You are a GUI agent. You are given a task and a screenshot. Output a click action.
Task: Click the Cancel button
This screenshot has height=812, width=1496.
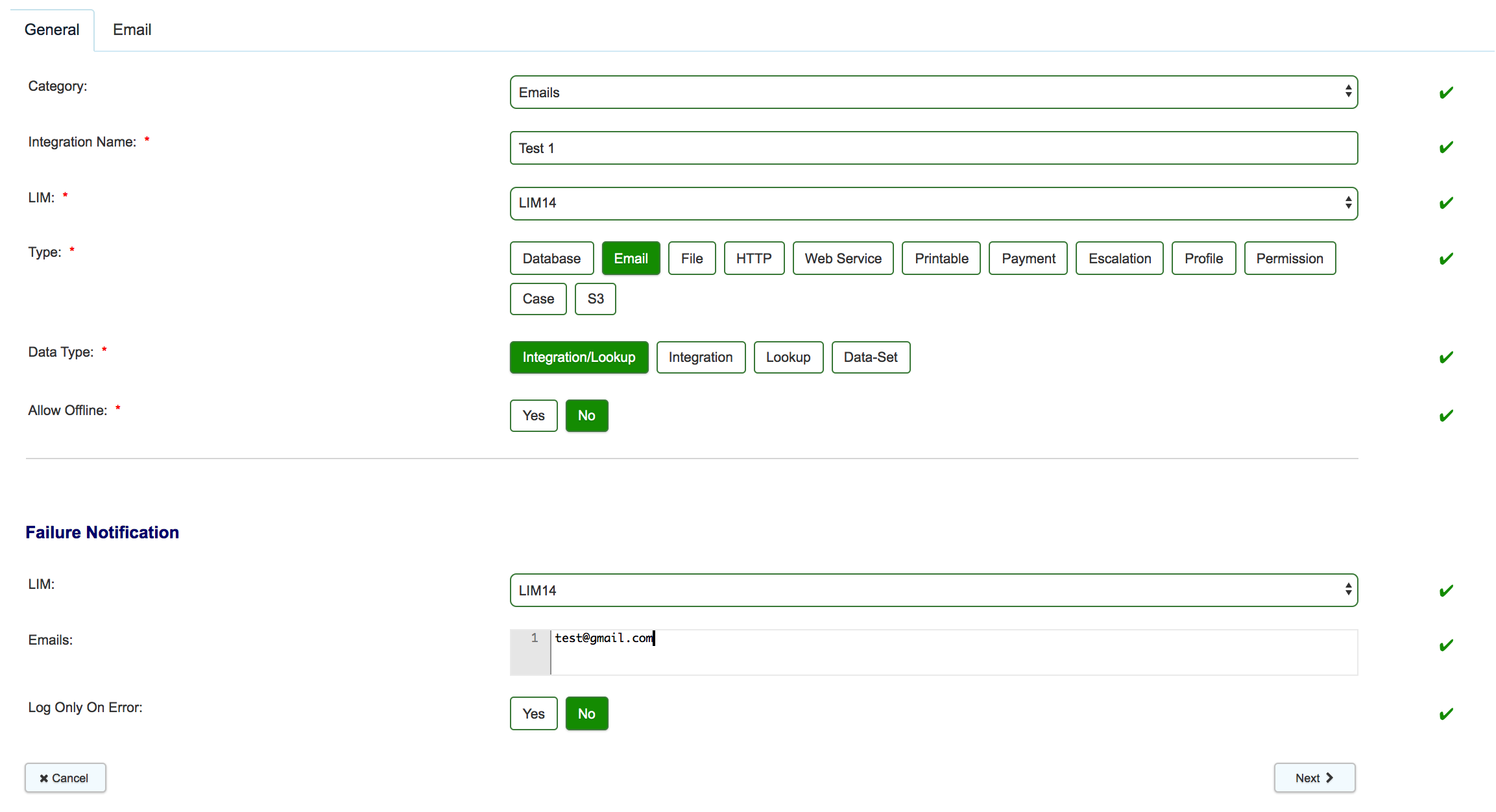coord(65,778)
